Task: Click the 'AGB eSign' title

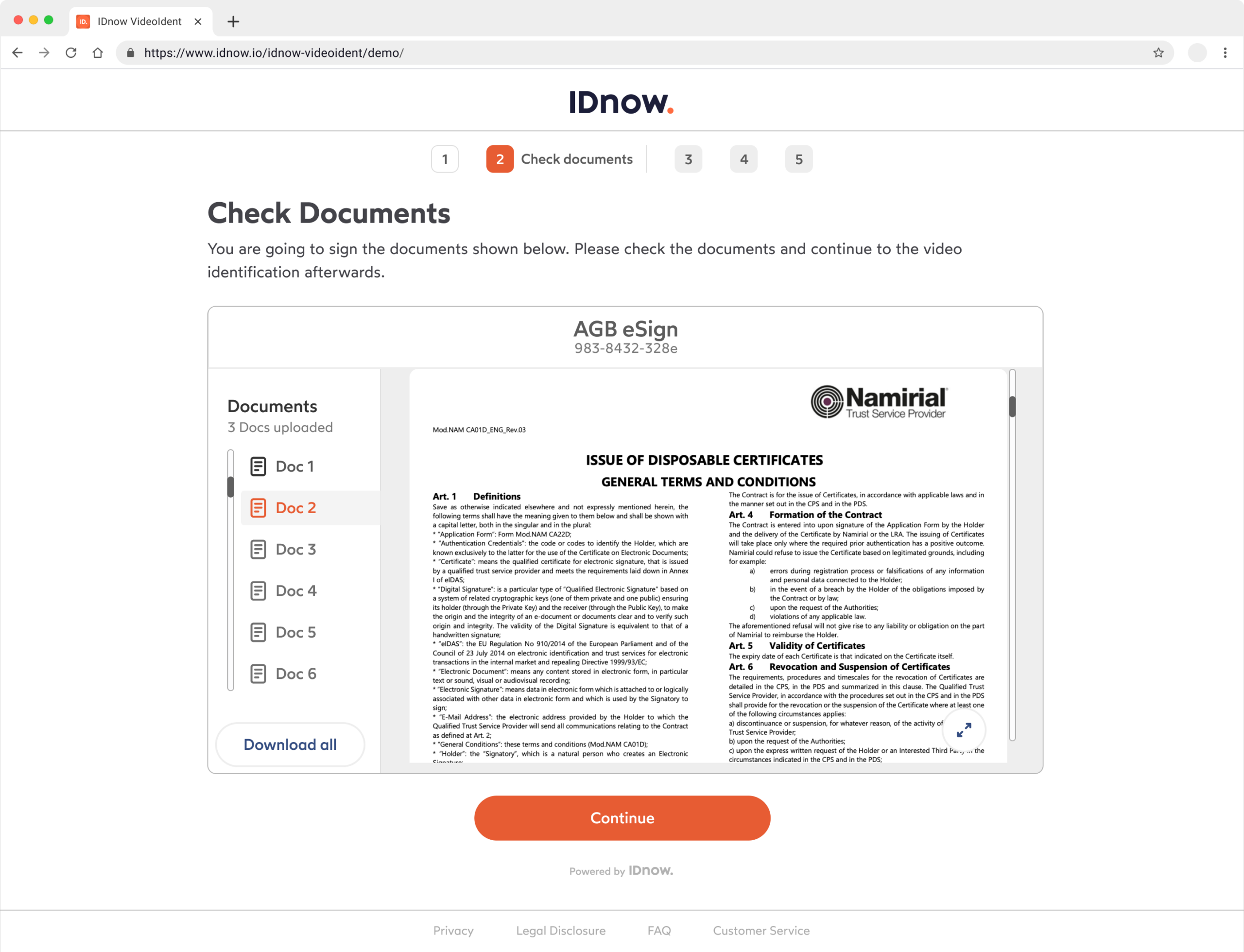Action: click(625, 329)
